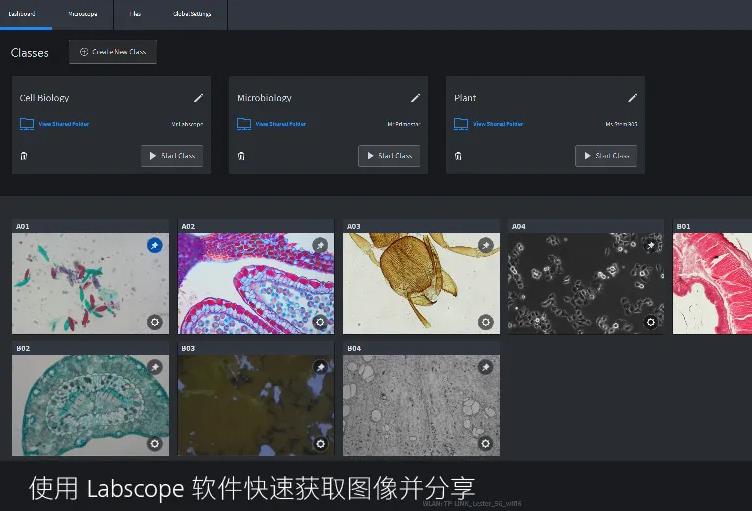Toggle the pin on microscope B03
The image size is (752, 511).
pos(320,368)
